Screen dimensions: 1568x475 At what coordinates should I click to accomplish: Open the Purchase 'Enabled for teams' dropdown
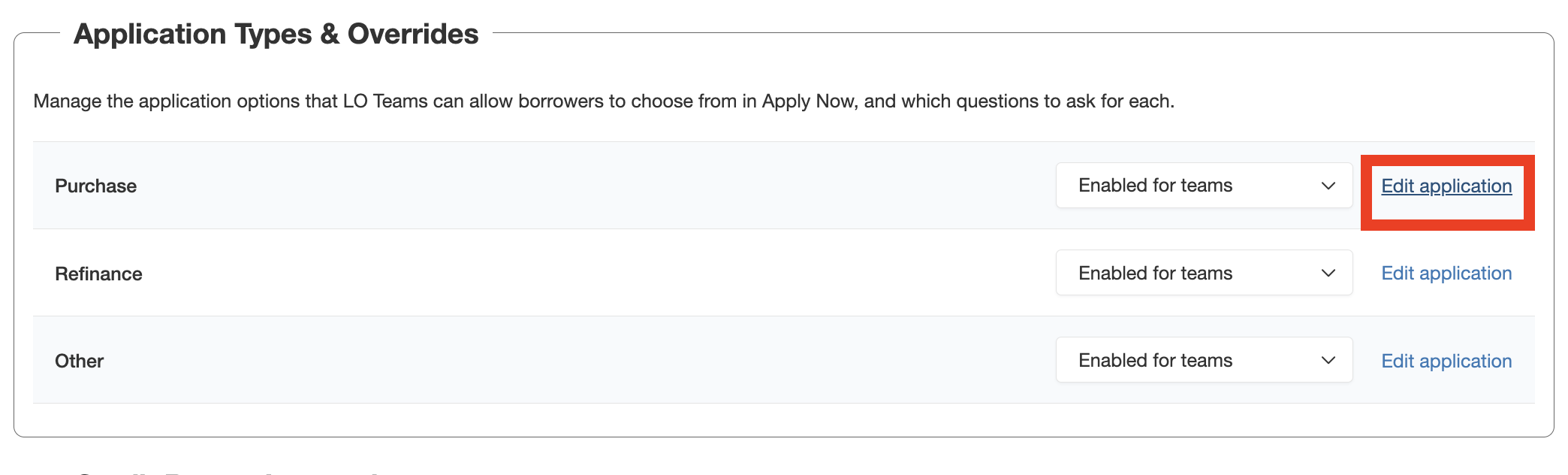1203,186
